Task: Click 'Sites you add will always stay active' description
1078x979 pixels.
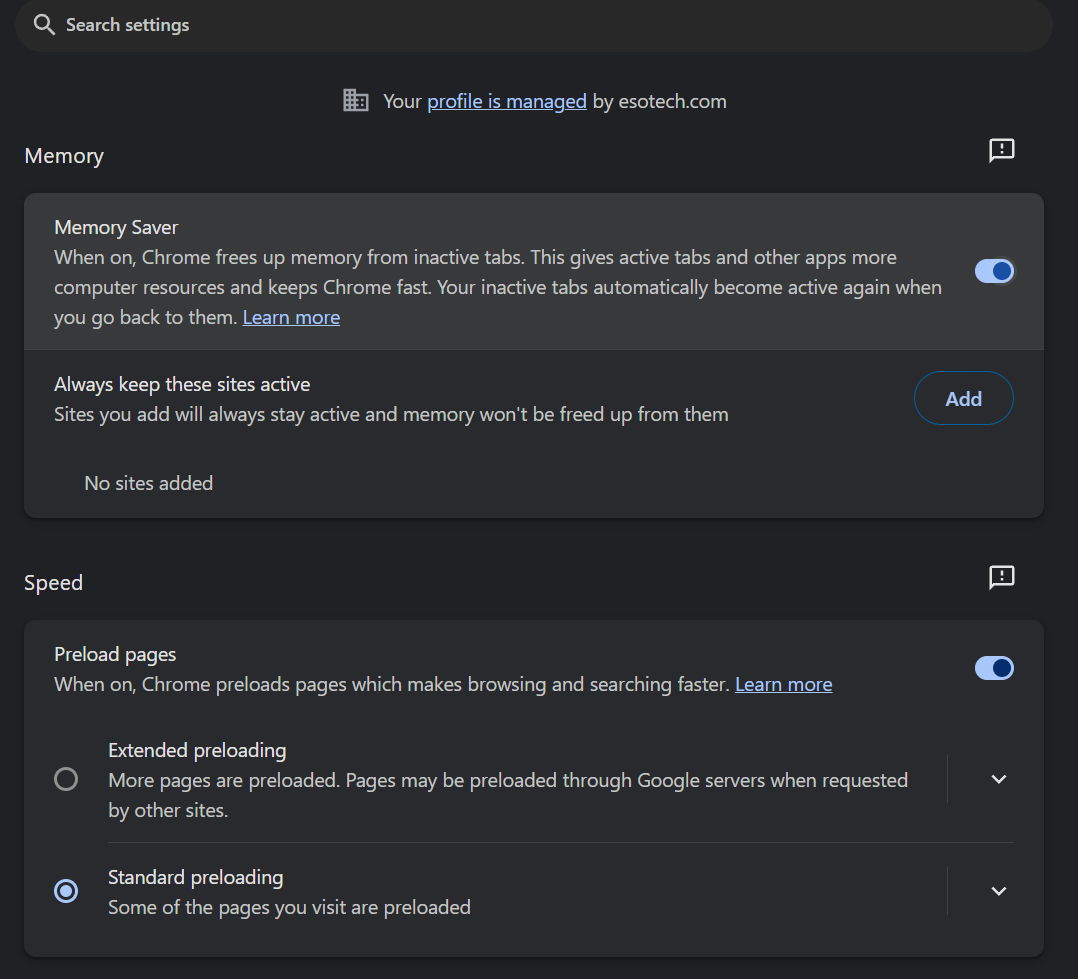Action: point(391,414)
